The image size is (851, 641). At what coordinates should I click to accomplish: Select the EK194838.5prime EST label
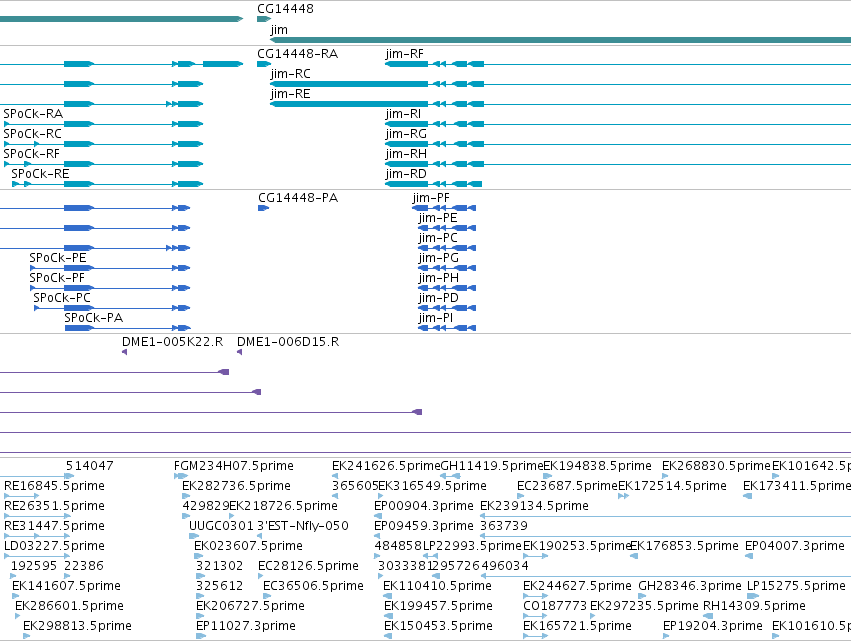[x=598, y=466]
